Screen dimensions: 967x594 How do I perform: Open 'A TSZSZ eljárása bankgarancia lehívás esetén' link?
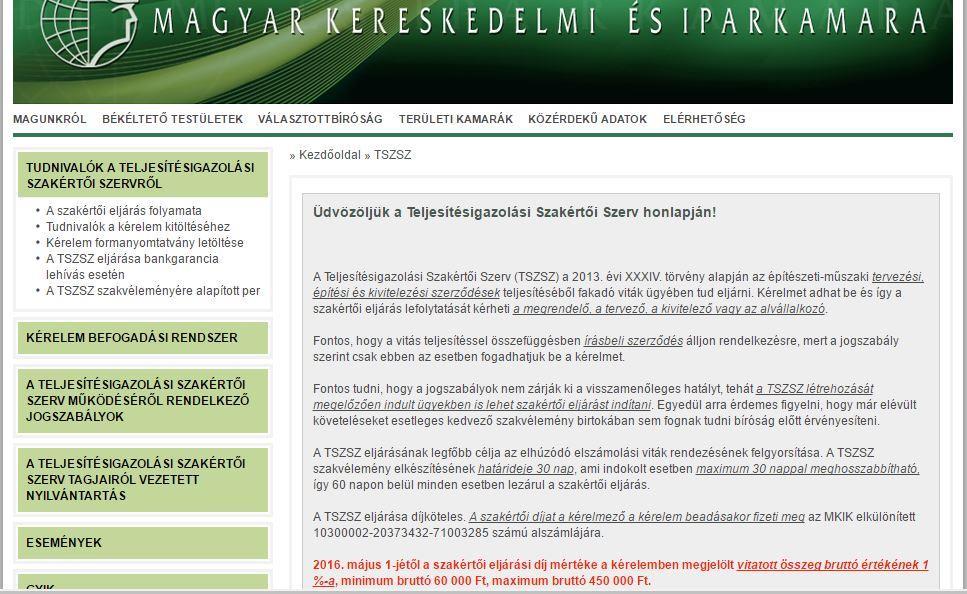pos(132,266)
